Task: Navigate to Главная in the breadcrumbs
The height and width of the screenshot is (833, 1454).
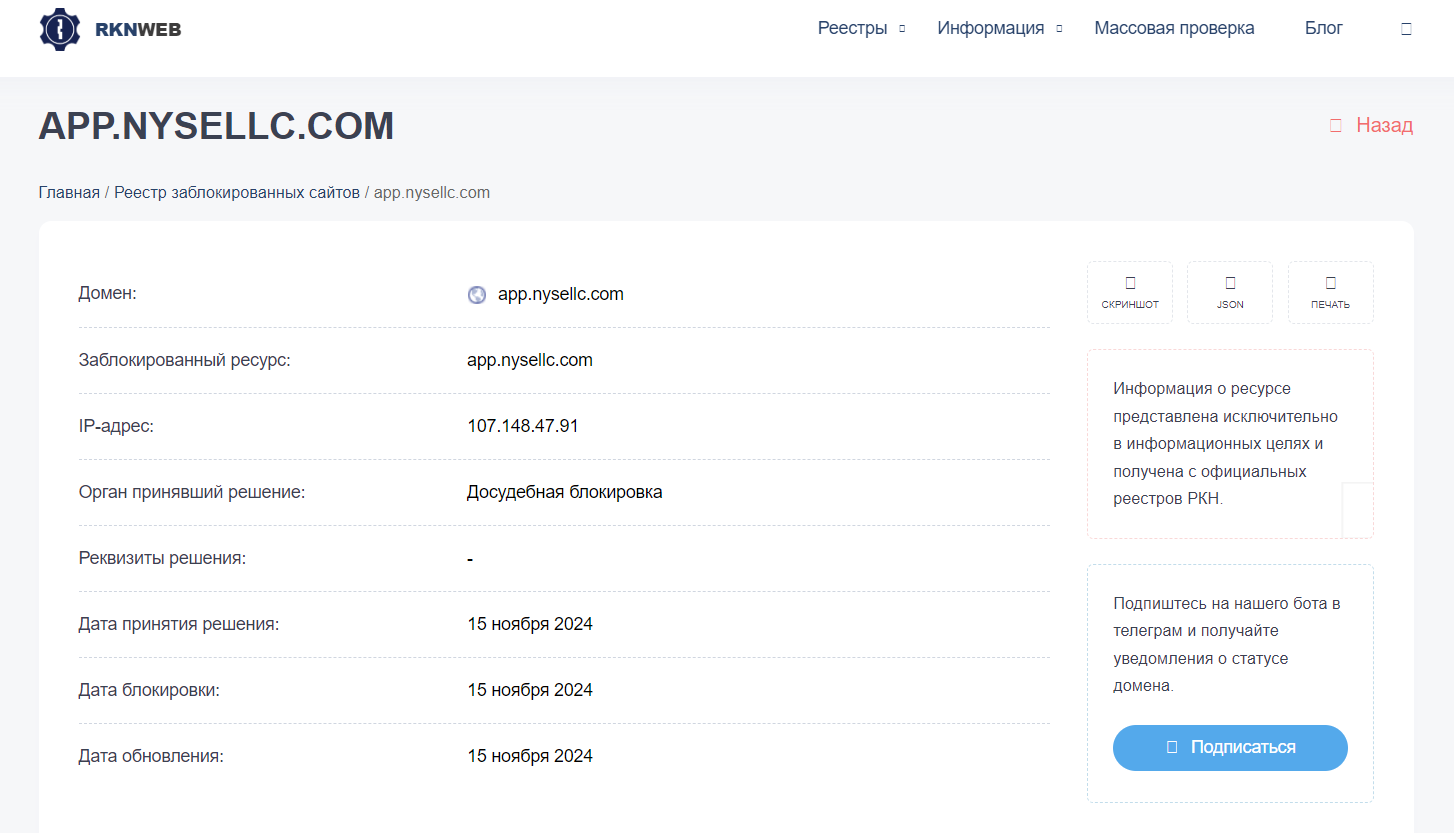Action: (69, 192)
